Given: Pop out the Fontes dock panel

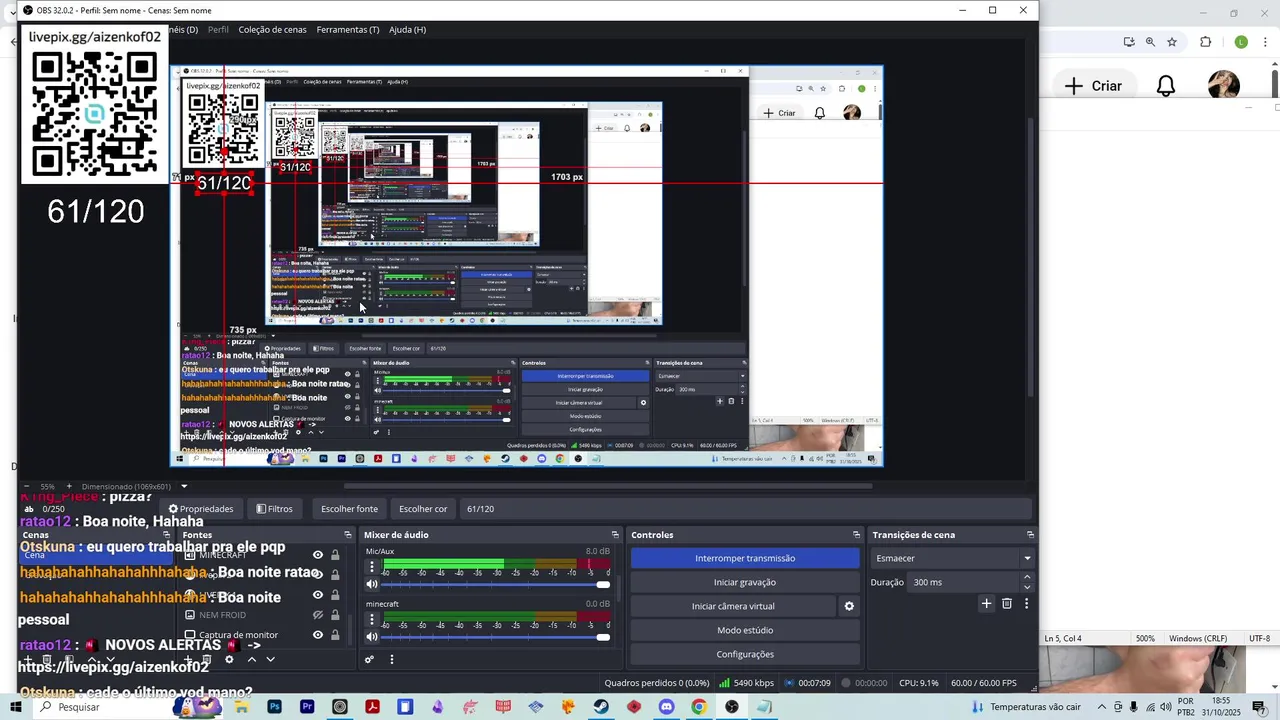Looking at the screenshot, I should pyautogui.click(x=348, y=535).
